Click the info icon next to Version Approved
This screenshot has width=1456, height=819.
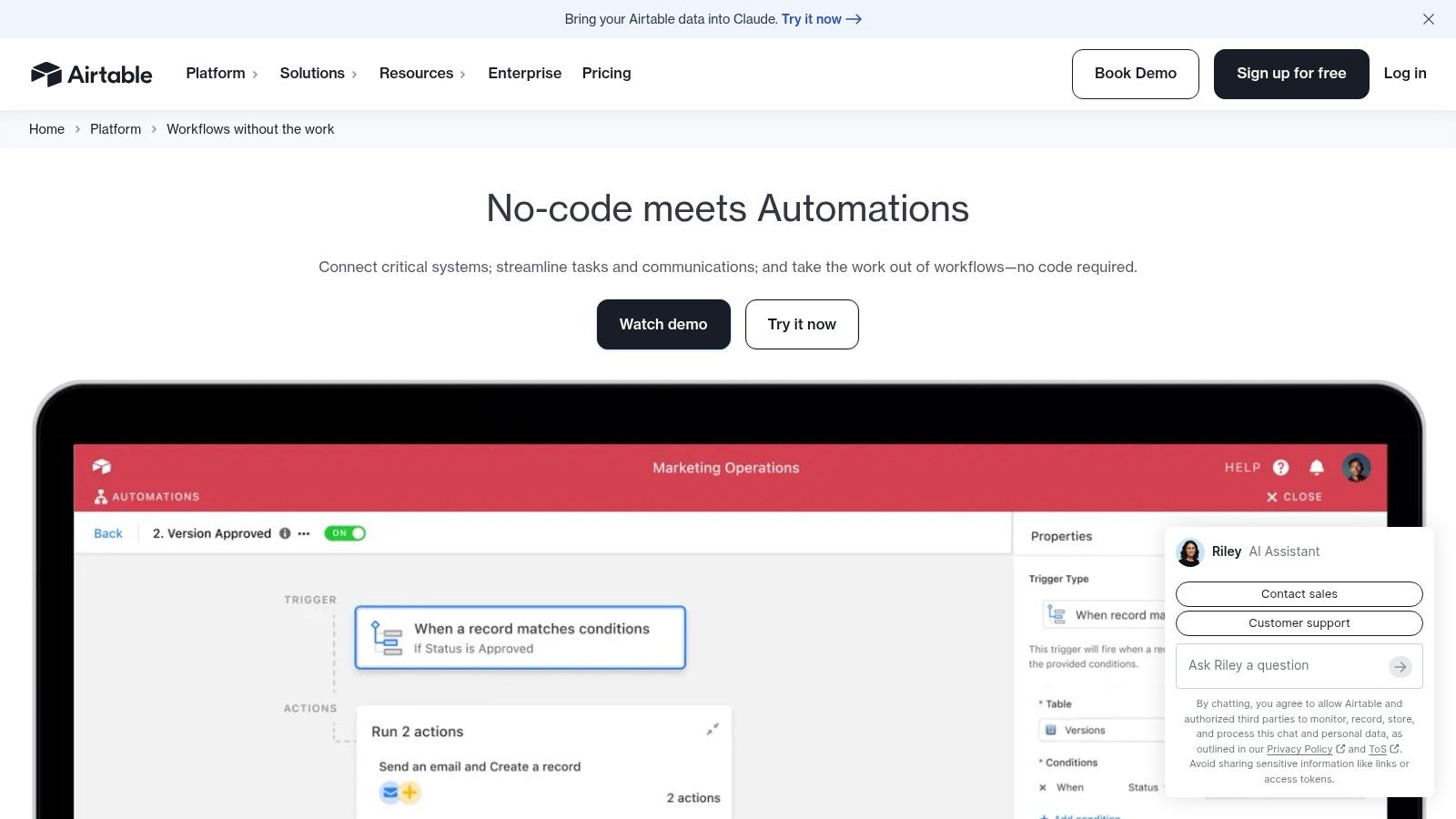[285, 533]
